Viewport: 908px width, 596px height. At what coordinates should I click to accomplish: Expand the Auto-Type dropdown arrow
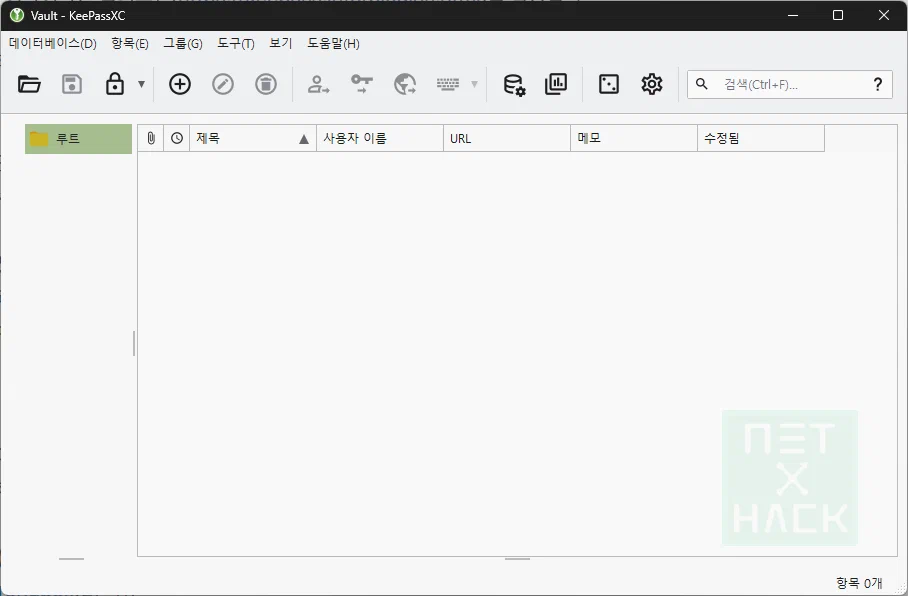[474, 85]
